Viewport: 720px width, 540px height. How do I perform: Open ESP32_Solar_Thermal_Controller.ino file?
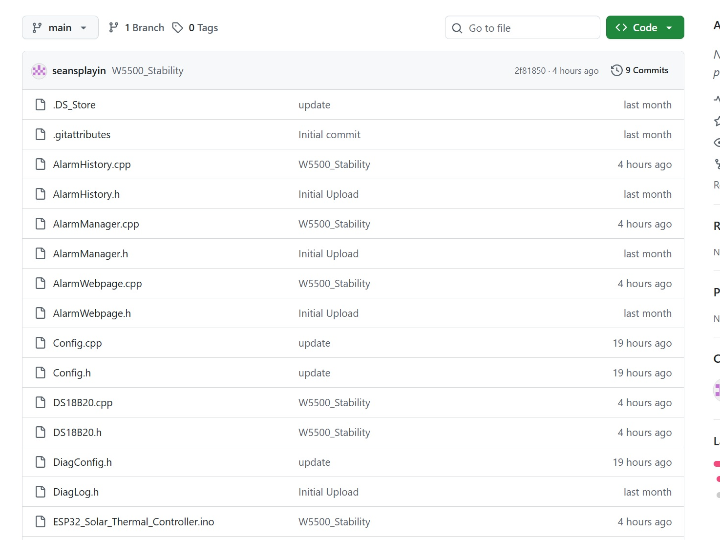pyautogui.click(x=133, y=522)
